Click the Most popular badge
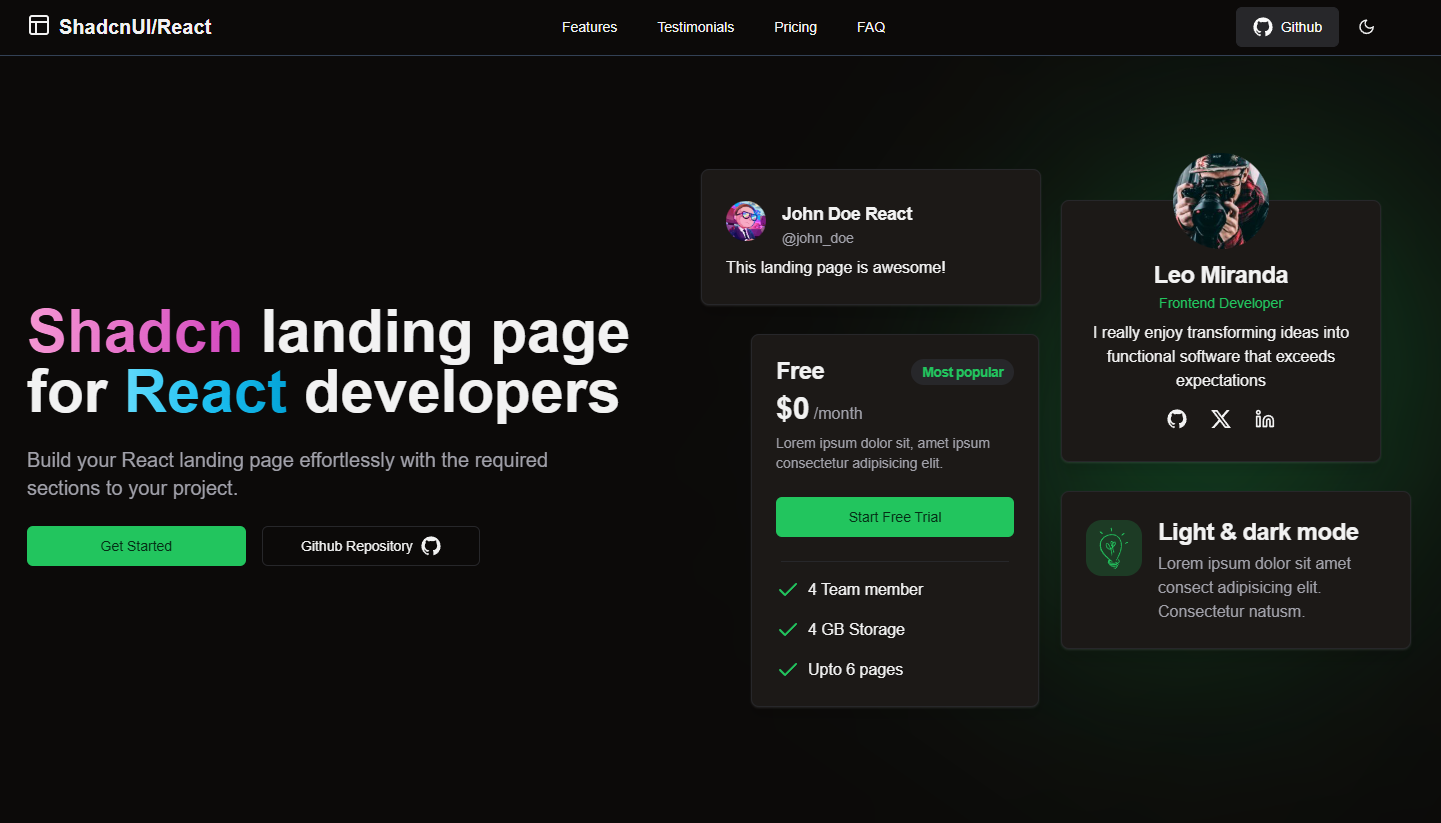 point(962,372)
